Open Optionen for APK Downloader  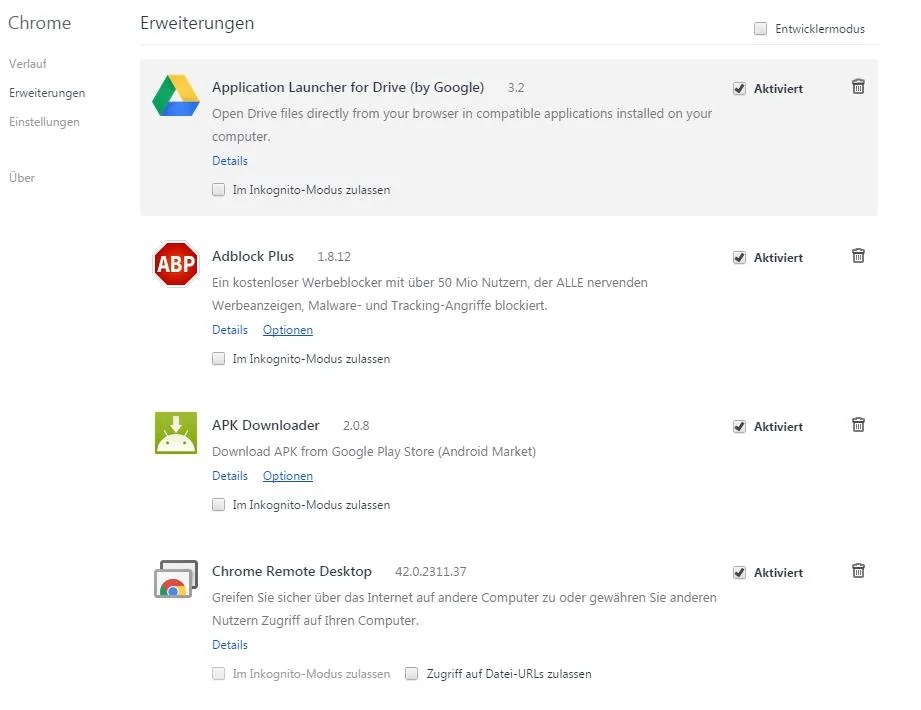click(288, 476)
